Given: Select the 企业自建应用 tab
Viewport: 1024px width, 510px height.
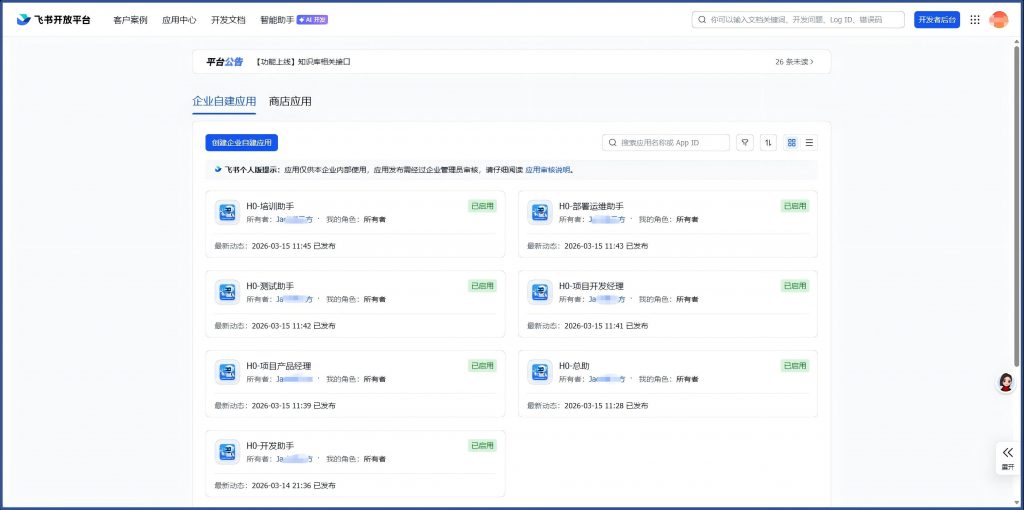Looking at the screenshot, I should (x=224, y=101).
